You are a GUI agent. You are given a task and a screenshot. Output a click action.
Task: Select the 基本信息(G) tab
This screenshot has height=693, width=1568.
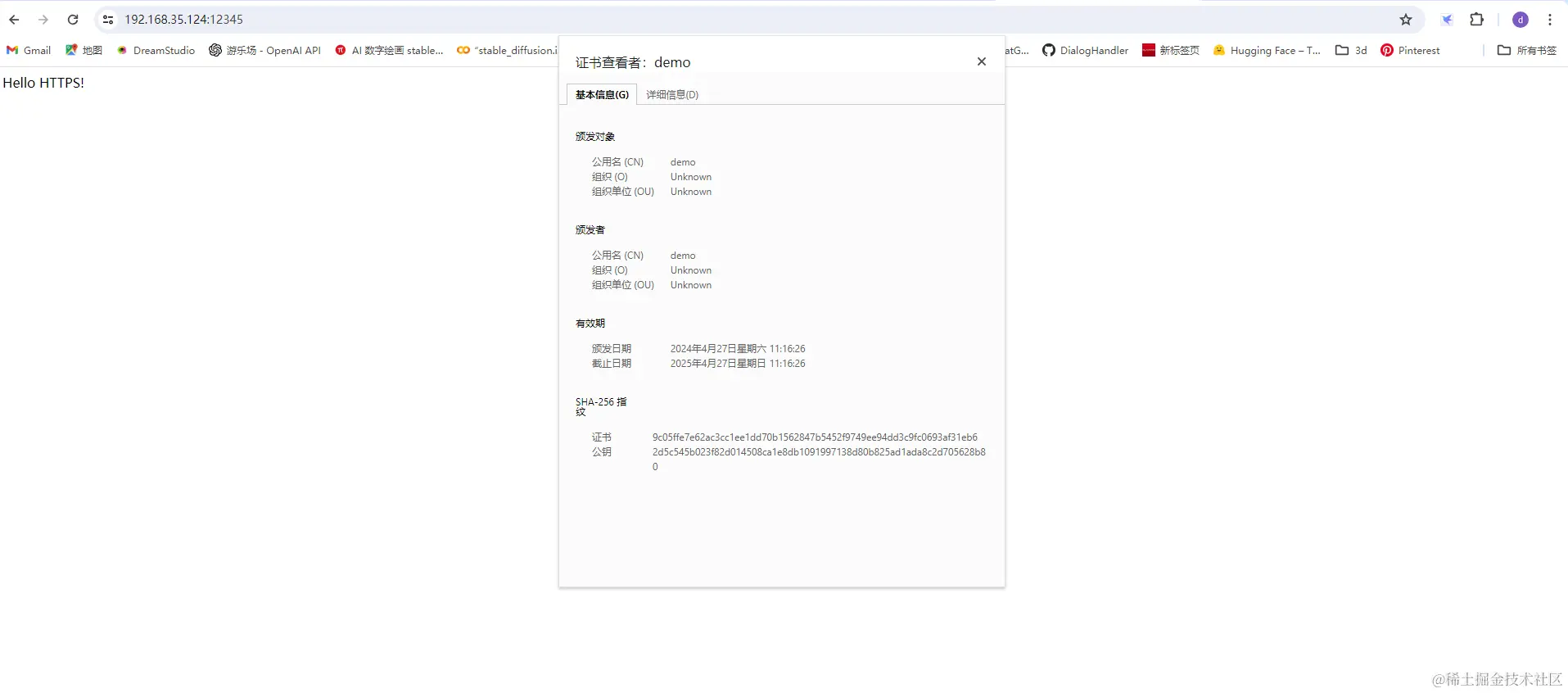[602, 94]
